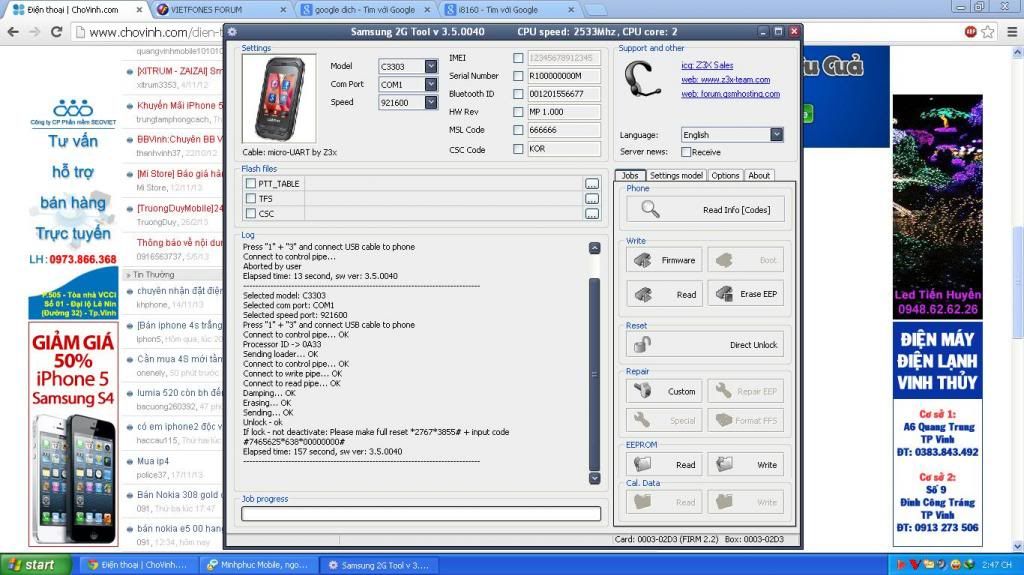Click Read Info [Codes] magnifier button
Image resolution: width=1024 pixels, height=575 pixels.
tap(705, 209)
